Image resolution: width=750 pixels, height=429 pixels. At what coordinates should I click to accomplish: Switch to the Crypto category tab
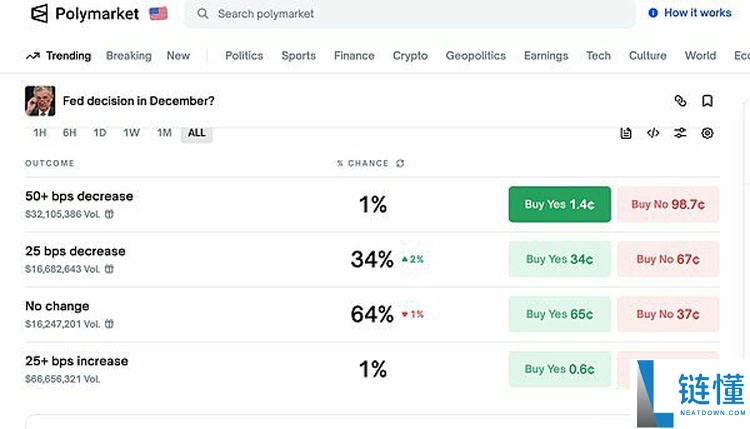(410, 56)
